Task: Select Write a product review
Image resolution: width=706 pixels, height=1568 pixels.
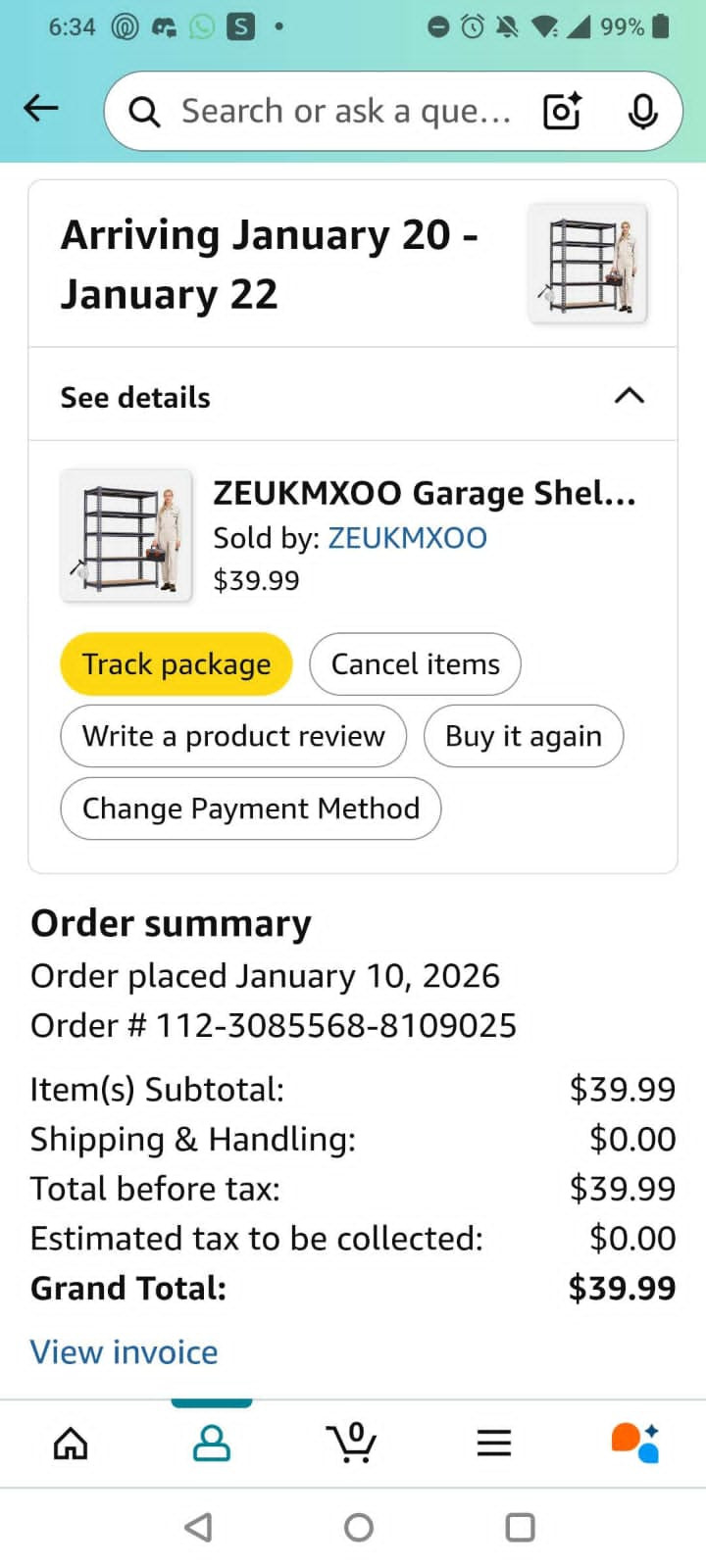Action: 233,736
